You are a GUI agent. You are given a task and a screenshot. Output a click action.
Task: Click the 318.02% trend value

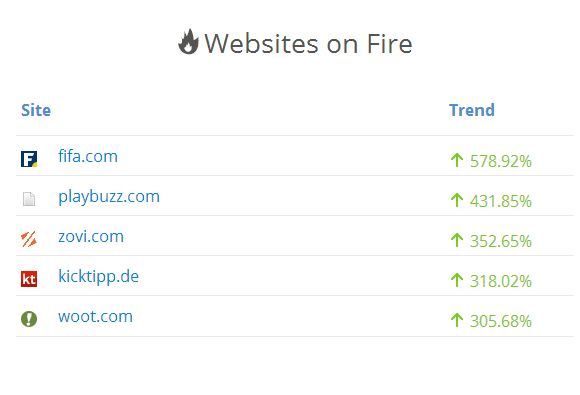501,281
